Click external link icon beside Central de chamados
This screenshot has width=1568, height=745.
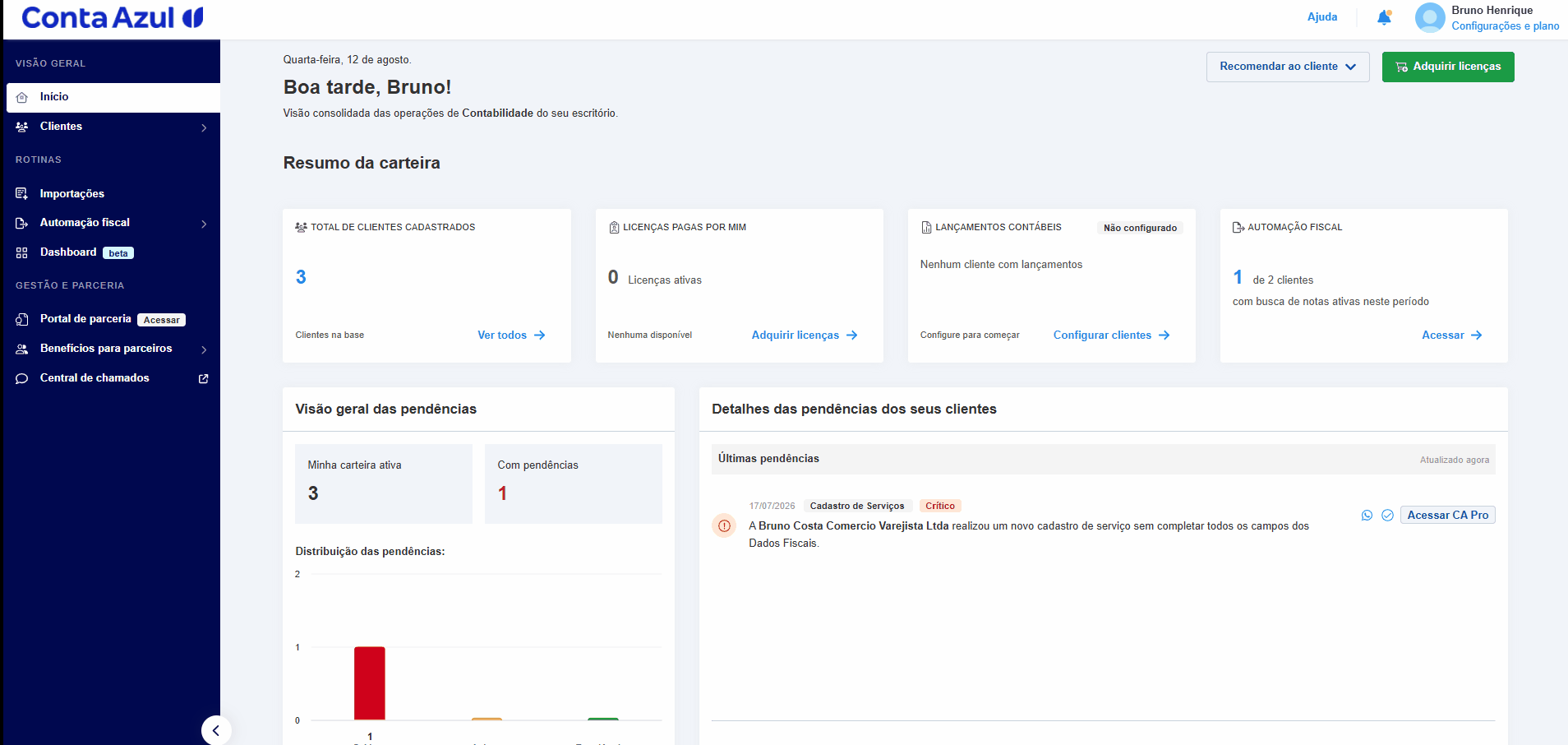pos(204,378)
